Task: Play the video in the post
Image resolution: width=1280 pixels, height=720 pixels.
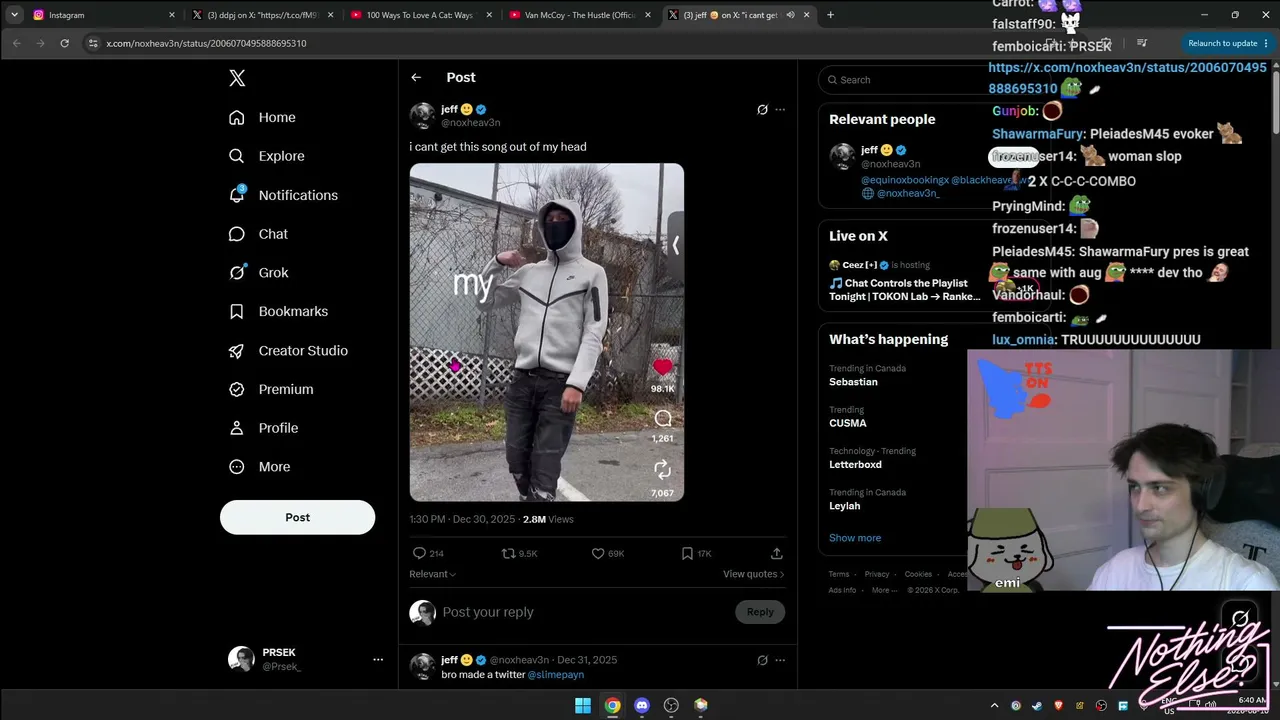Action: coord(546,332)
